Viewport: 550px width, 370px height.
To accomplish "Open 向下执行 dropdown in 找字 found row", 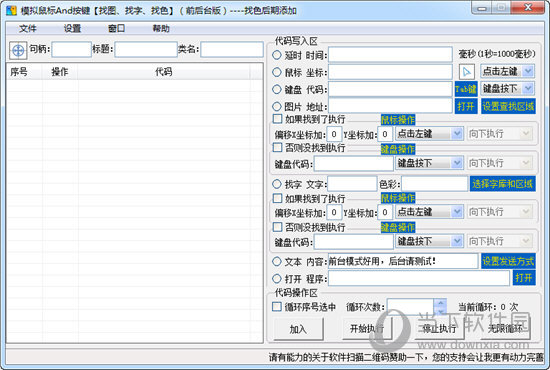I will point(499,212).
